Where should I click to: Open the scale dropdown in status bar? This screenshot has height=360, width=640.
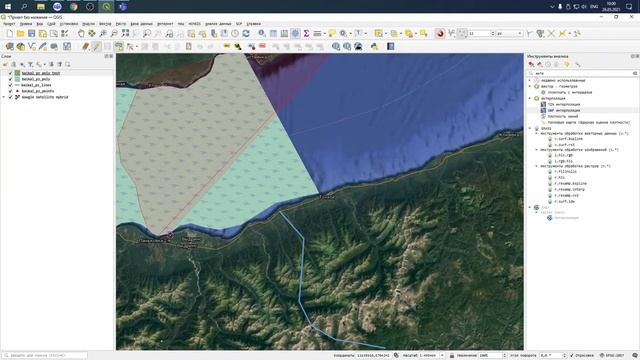click(442, 356)
